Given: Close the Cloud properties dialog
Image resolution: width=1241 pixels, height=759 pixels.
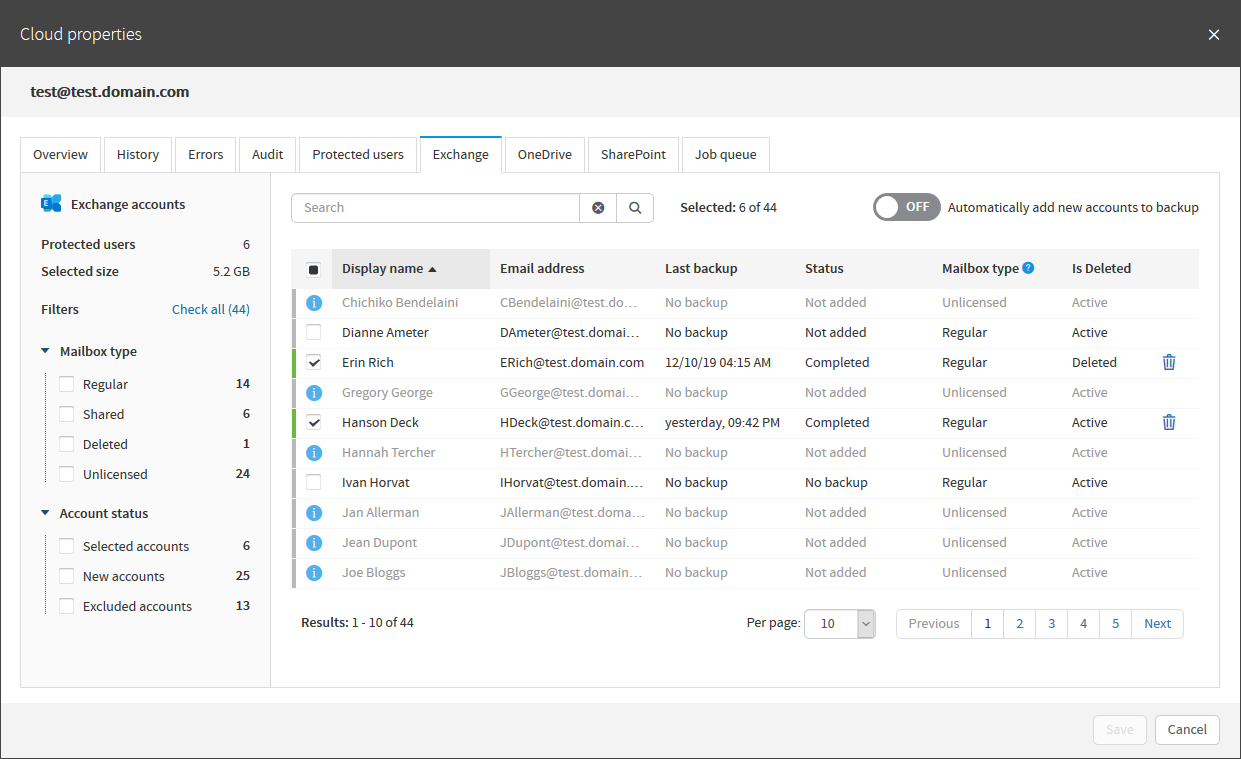Looking at the screenshot, I should (1214, 35).
